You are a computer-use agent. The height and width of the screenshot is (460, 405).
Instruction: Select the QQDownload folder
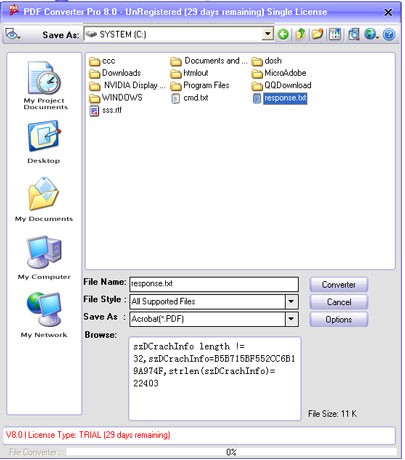click(282, 86)
